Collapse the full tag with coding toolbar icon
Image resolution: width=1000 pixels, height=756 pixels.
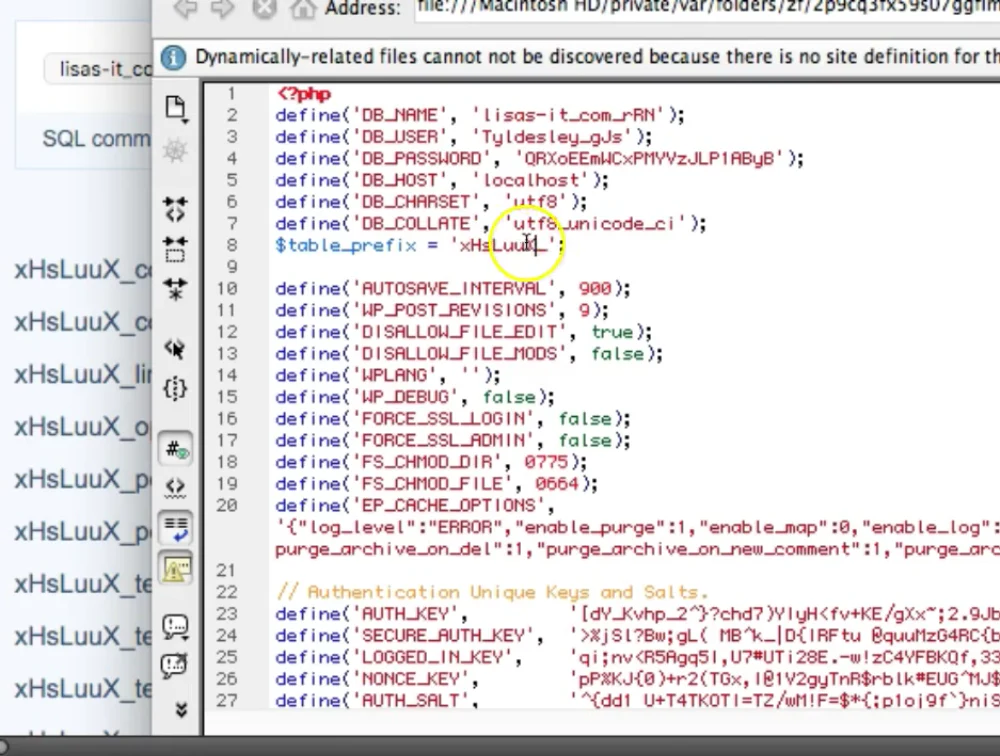point(175,209)
